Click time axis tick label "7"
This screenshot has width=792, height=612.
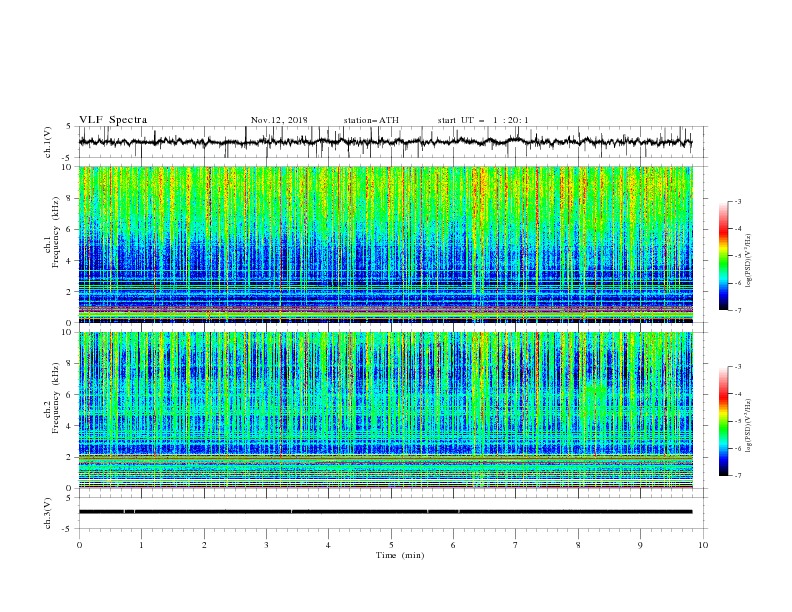point(516,545)
